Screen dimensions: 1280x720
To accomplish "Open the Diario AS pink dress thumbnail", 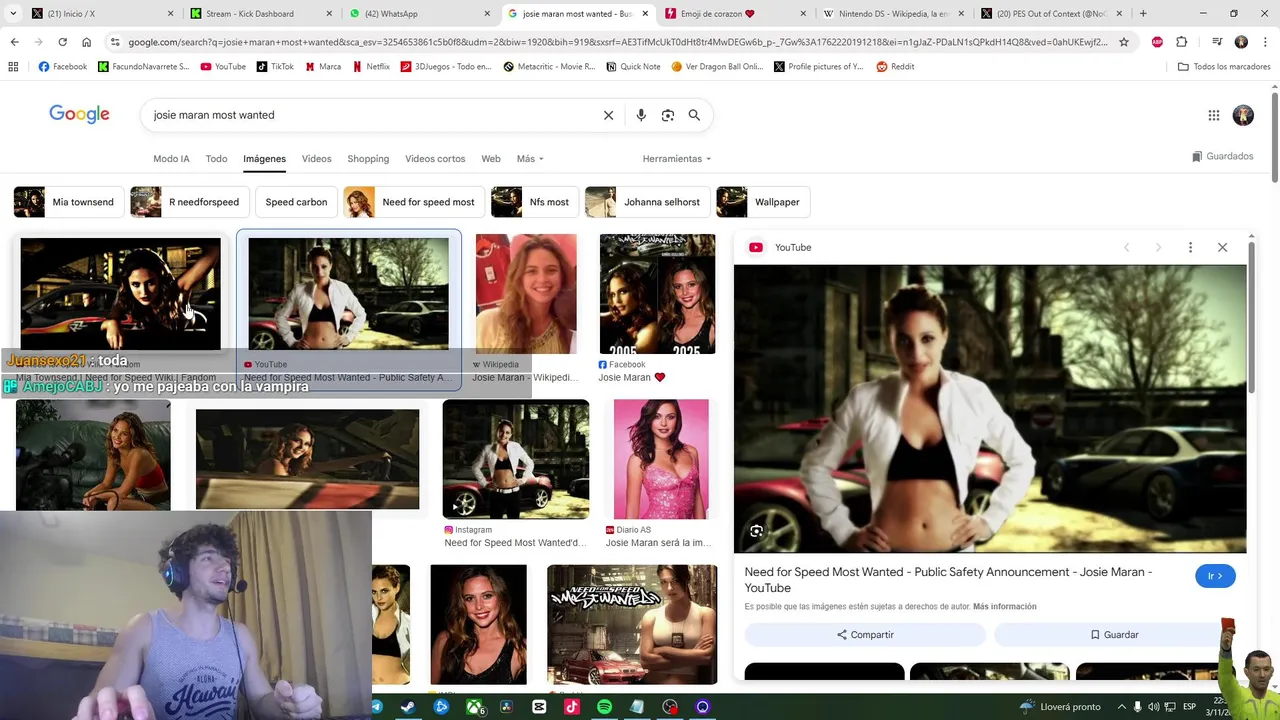I will click(x=661, y=459).
